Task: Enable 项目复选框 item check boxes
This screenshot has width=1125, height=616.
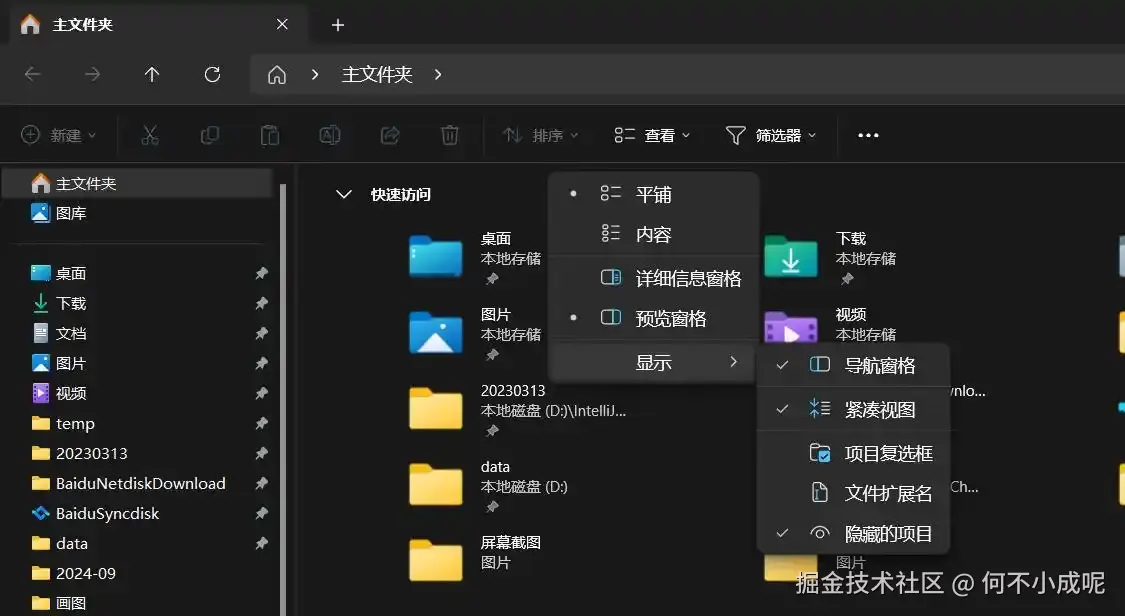Action: pos(854,453)
